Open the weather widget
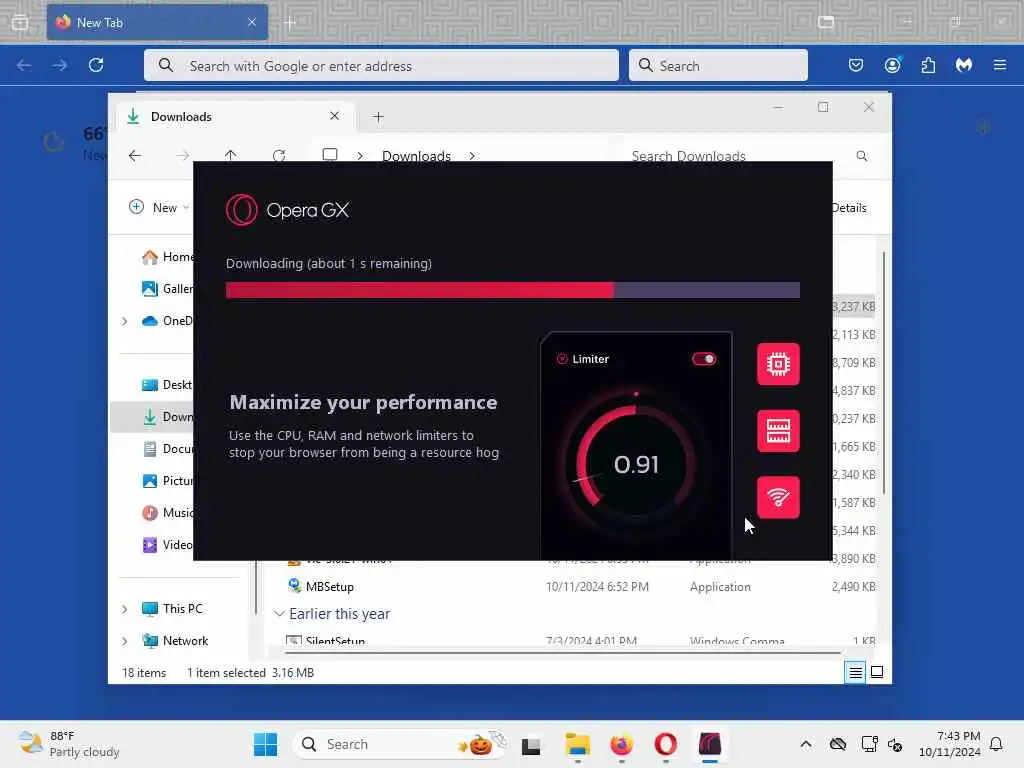1024x768 pixels. 69,744
